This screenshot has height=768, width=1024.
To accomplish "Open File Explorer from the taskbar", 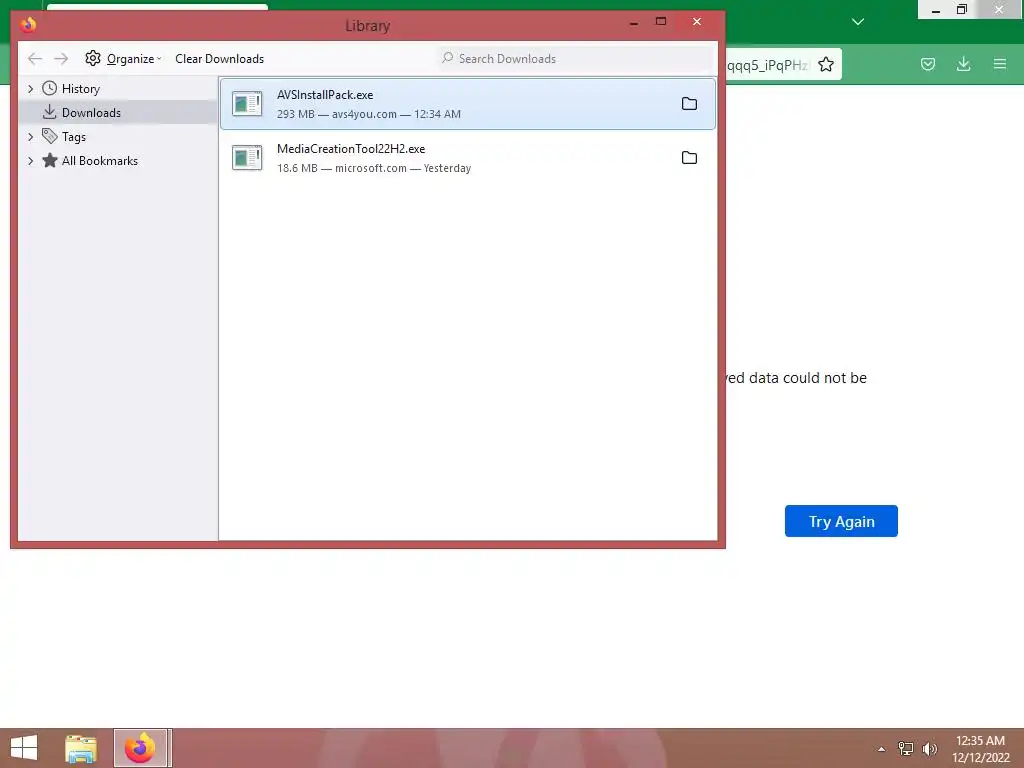I will [81, 748].
